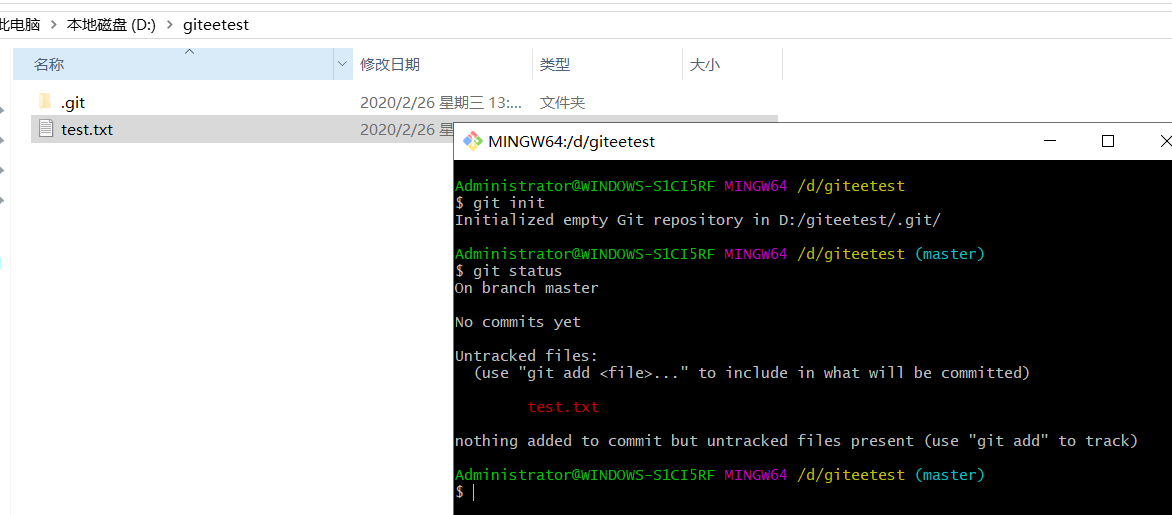This screenshot has width=1172, height=515.
Task: Click the "Untracked files:" line
Action: (526, 356)
